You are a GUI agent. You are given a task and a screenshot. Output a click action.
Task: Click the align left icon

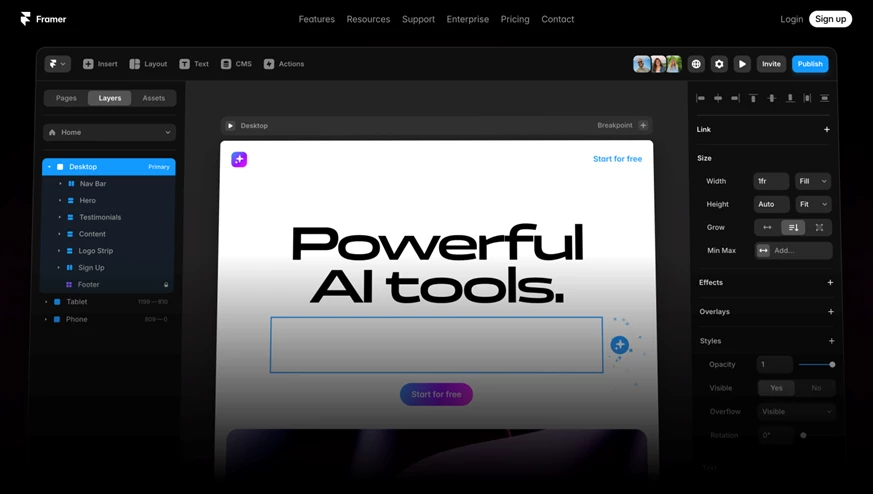tap(700, 98)
